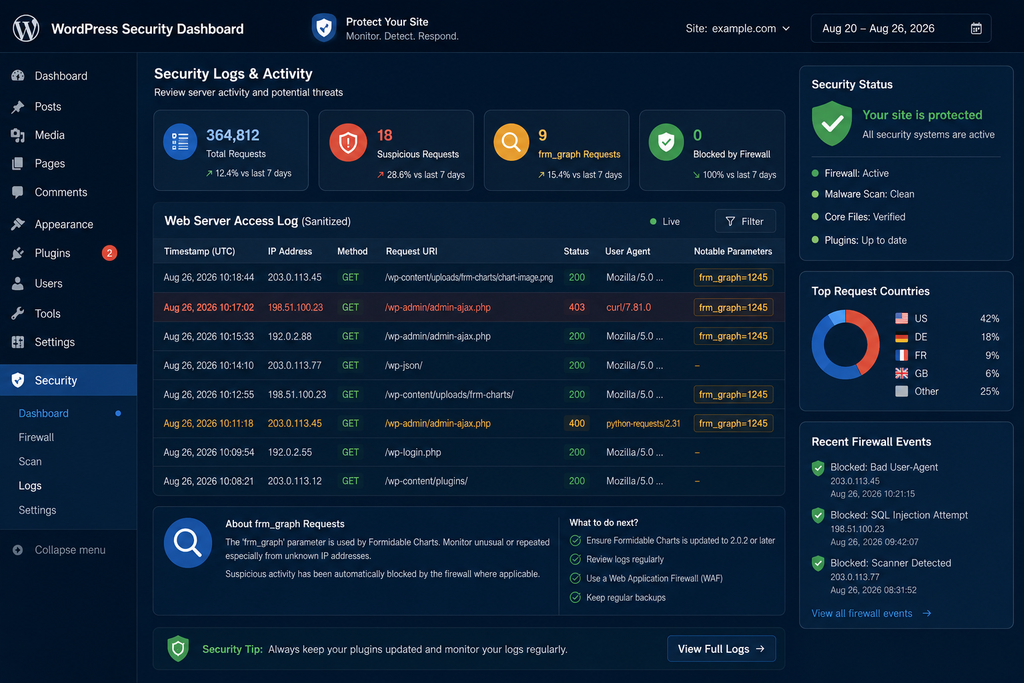
Task: Click shield icon beside Blocked: Bad User-Agent
Action: (818, 468)
